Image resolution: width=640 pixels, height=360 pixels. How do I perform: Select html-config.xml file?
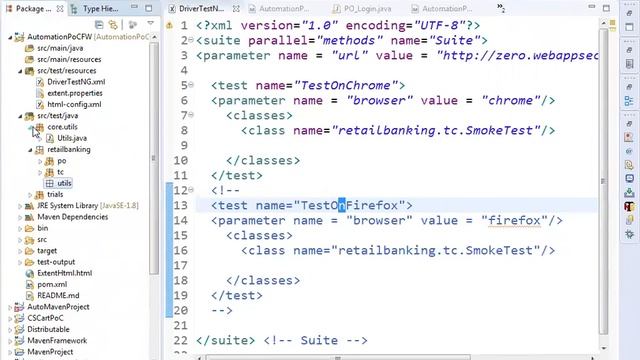(x=74, y=104)
